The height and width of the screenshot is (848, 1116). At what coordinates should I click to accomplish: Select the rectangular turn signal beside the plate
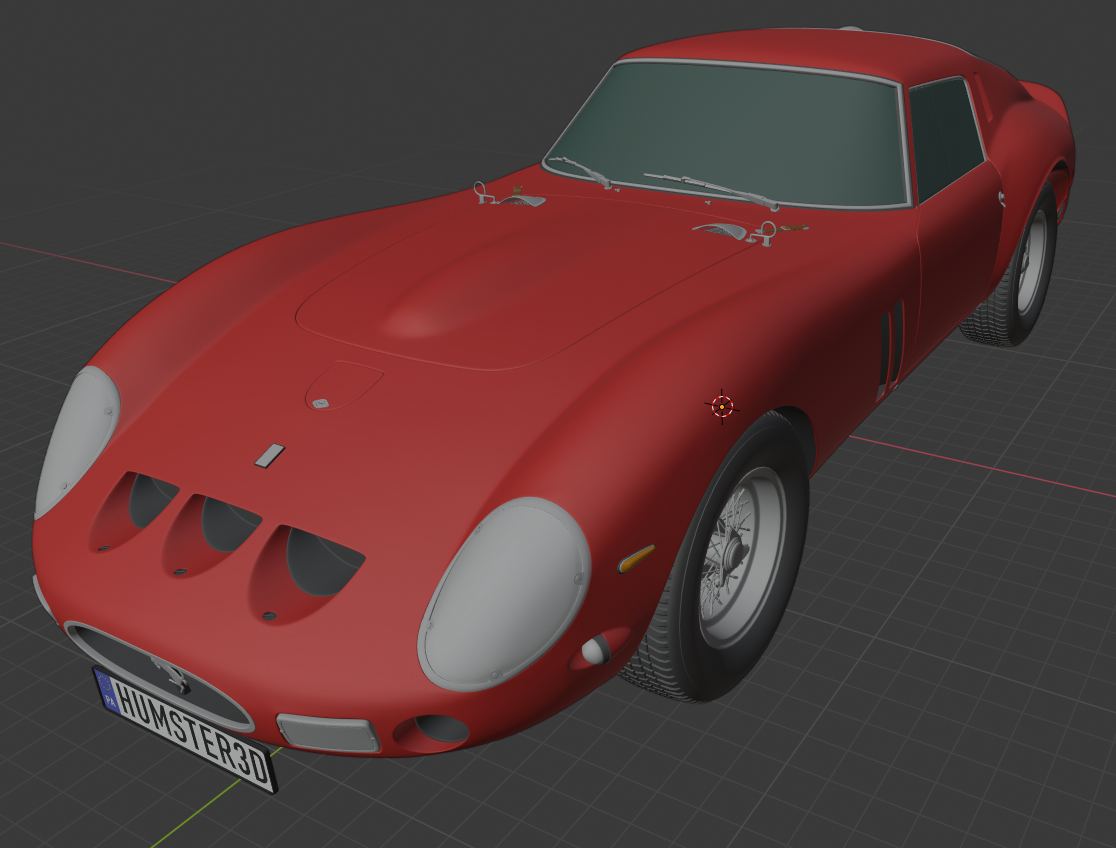pos(328,733)
